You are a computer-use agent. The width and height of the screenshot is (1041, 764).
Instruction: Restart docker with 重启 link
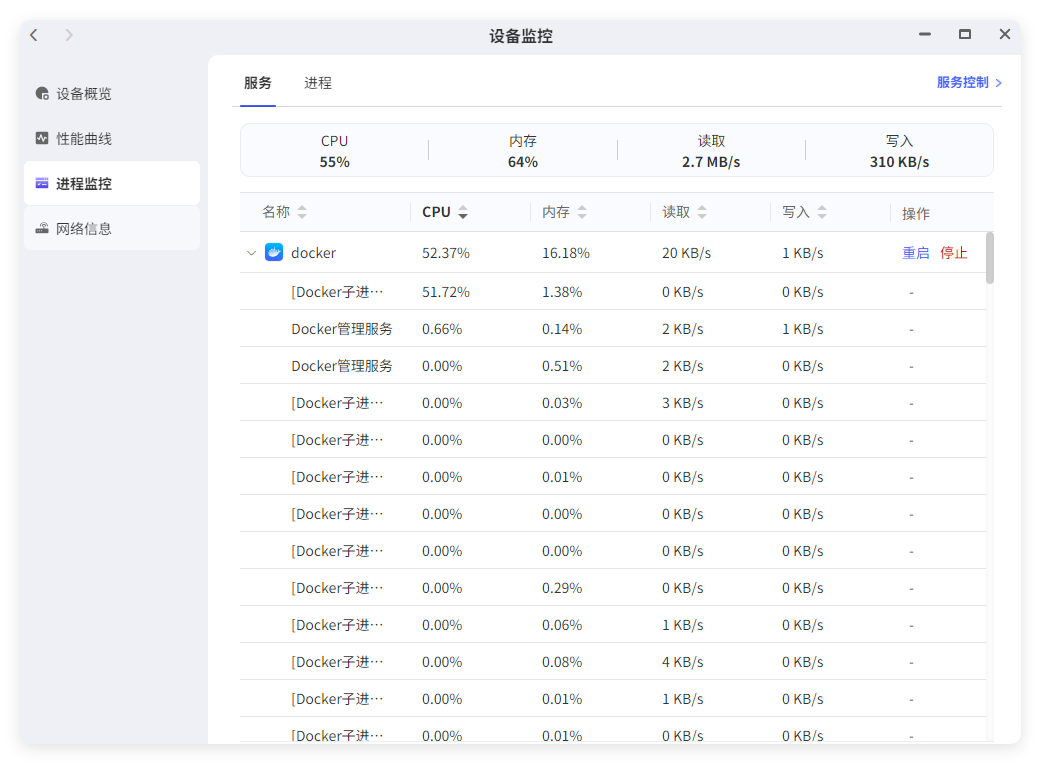916,253
